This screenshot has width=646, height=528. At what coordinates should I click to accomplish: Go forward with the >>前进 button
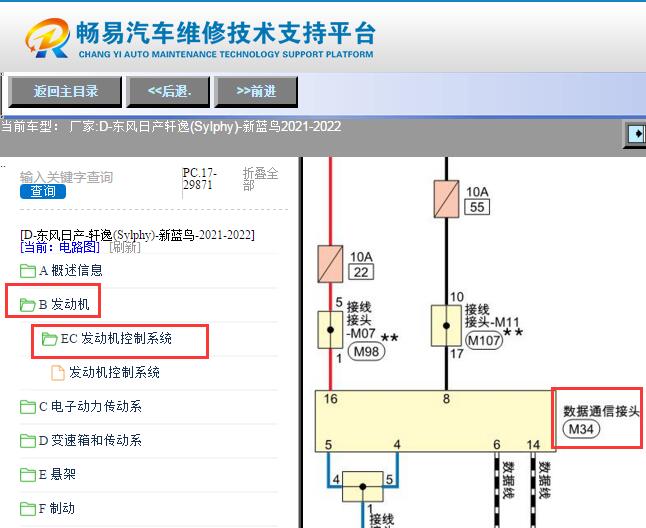pyautogui.click(x=256, y=91)
